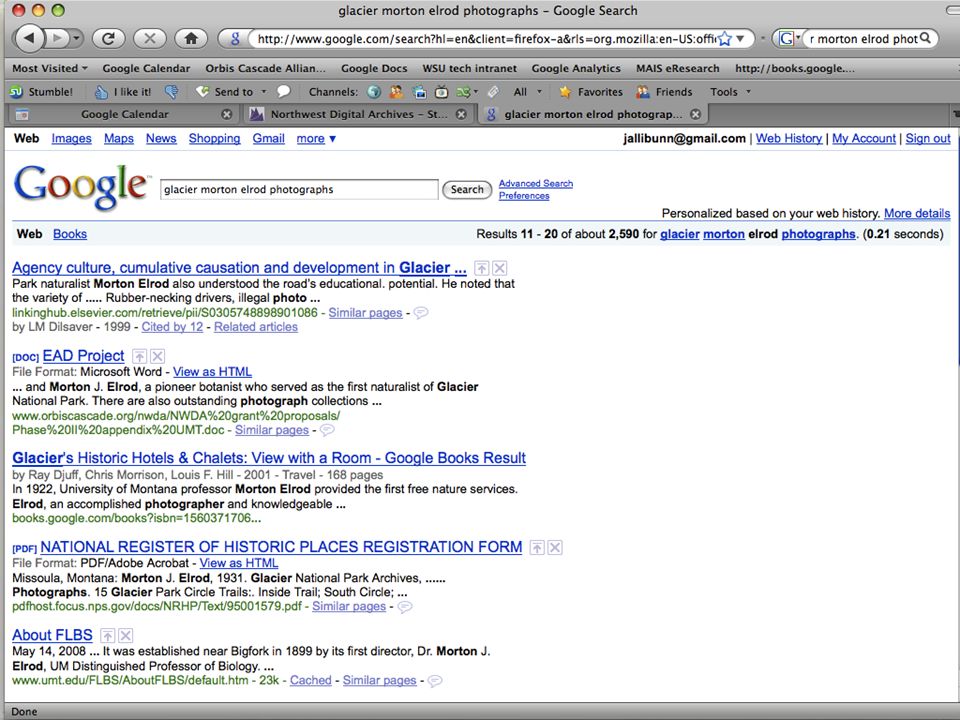The width and height of the screenshot is (960, 720).
Task: Stop loading with the X button
Action: pos(149,39)
